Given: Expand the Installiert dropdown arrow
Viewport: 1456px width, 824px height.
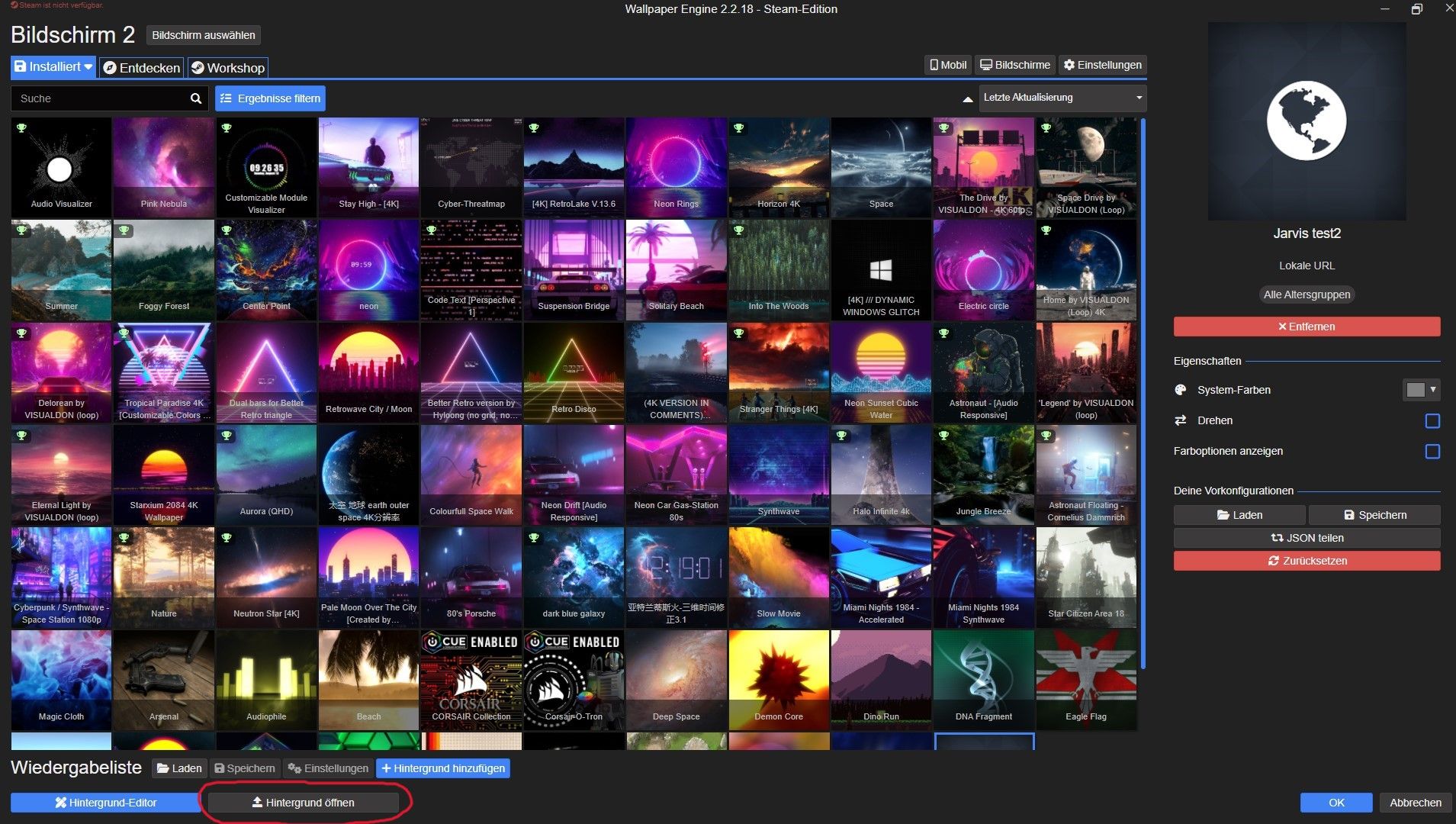Looking at the screenshot, I should click(88, 67).
